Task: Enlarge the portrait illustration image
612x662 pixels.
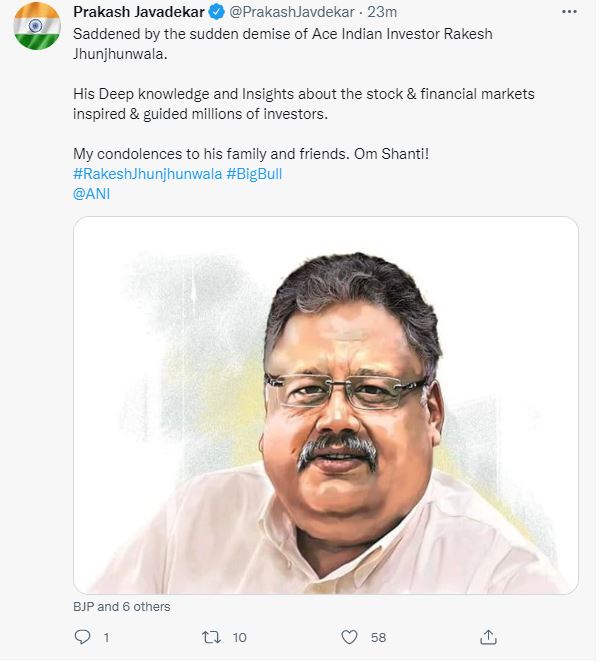Action: point(326,405)
